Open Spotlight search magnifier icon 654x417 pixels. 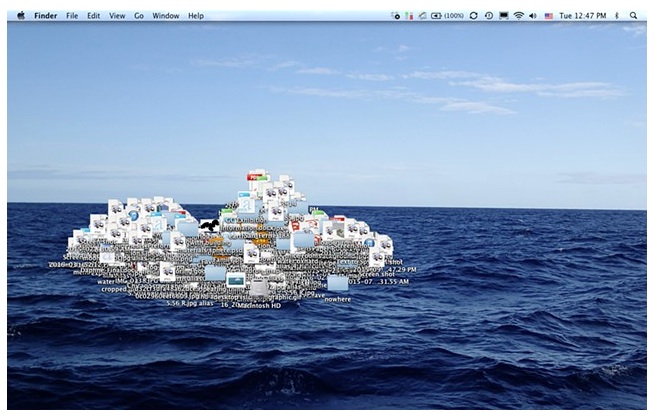[633, 16]
